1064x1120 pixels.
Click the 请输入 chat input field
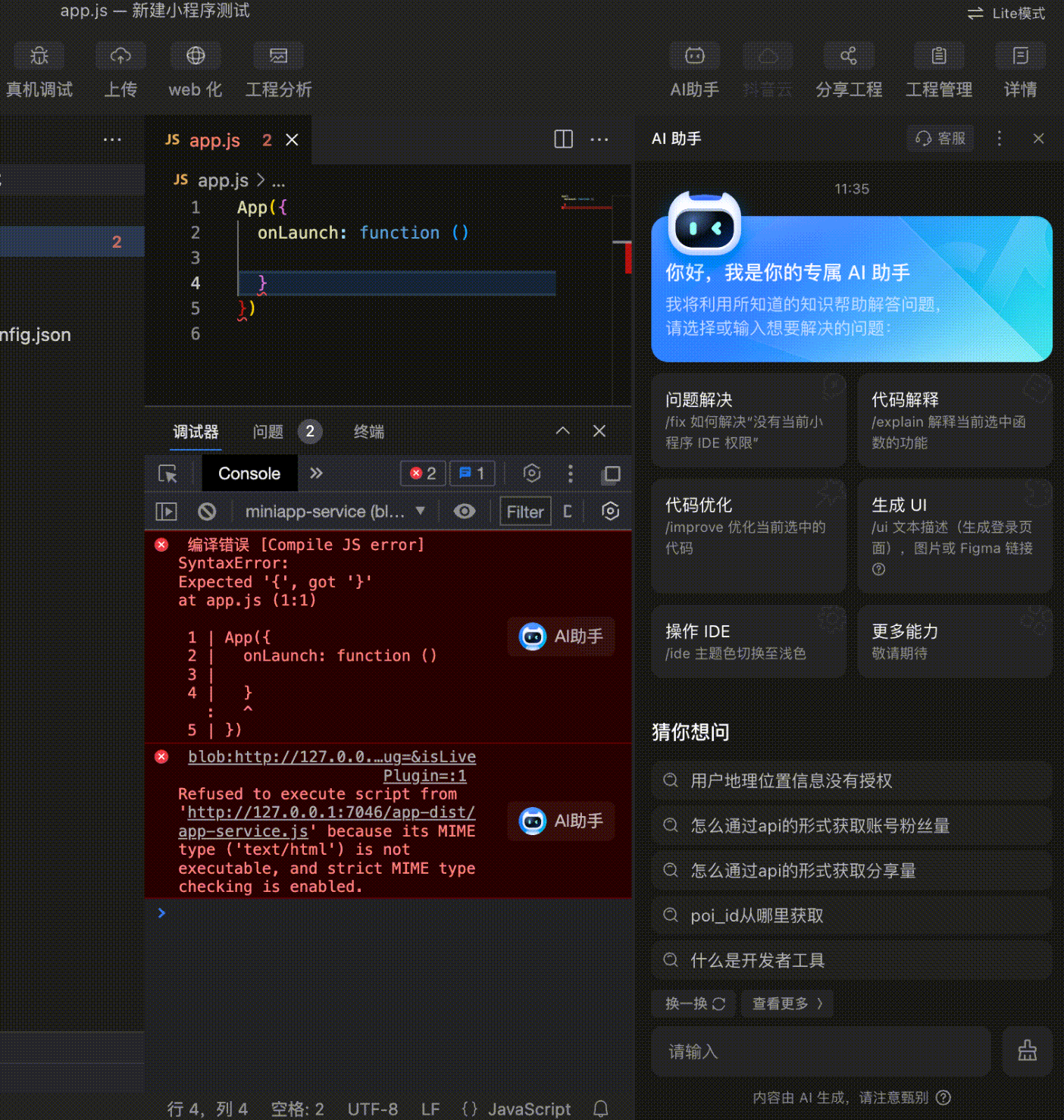pyautogui.click(x=821, y=1051)
